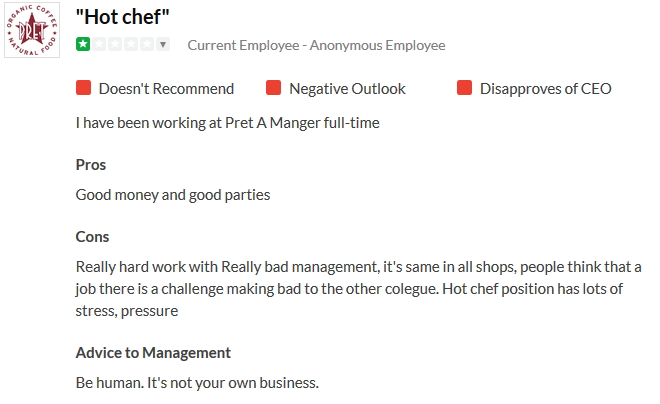Click the first green rating star
The height and width of the screenshot is (404, 660).
coord(83,45)
